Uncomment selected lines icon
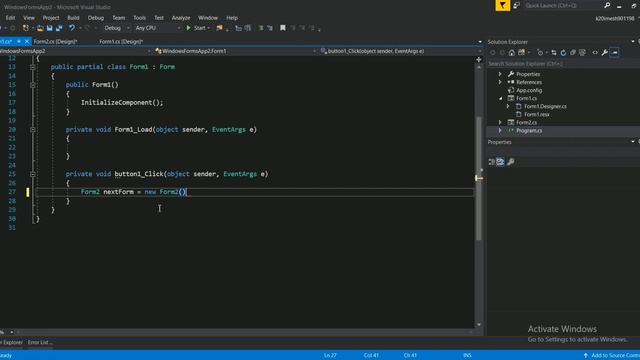This screenshot has height=360, width=640. pyautogui.click(x=270, y=28)
